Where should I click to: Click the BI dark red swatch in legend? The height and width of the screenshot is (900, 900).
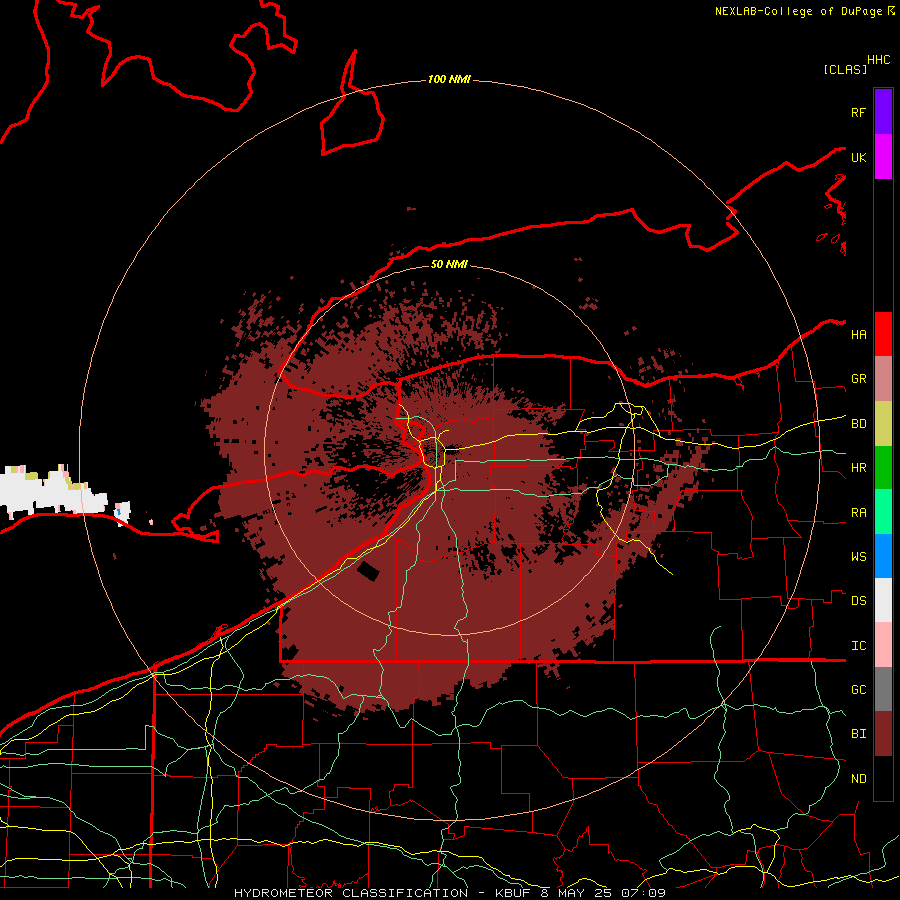(883, 734)
